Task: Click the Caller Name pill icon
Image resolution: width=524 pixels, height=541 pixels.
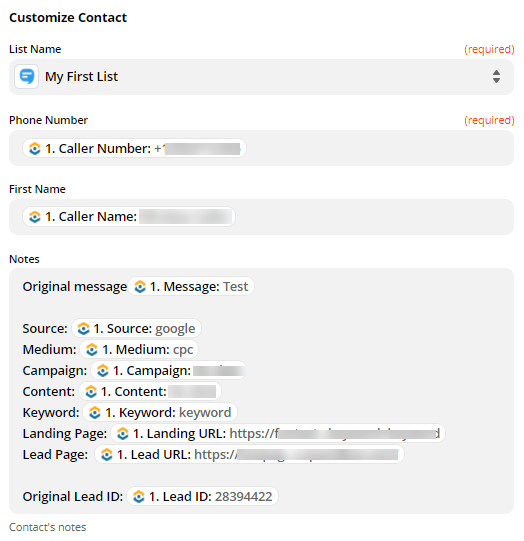Action: 34,217
